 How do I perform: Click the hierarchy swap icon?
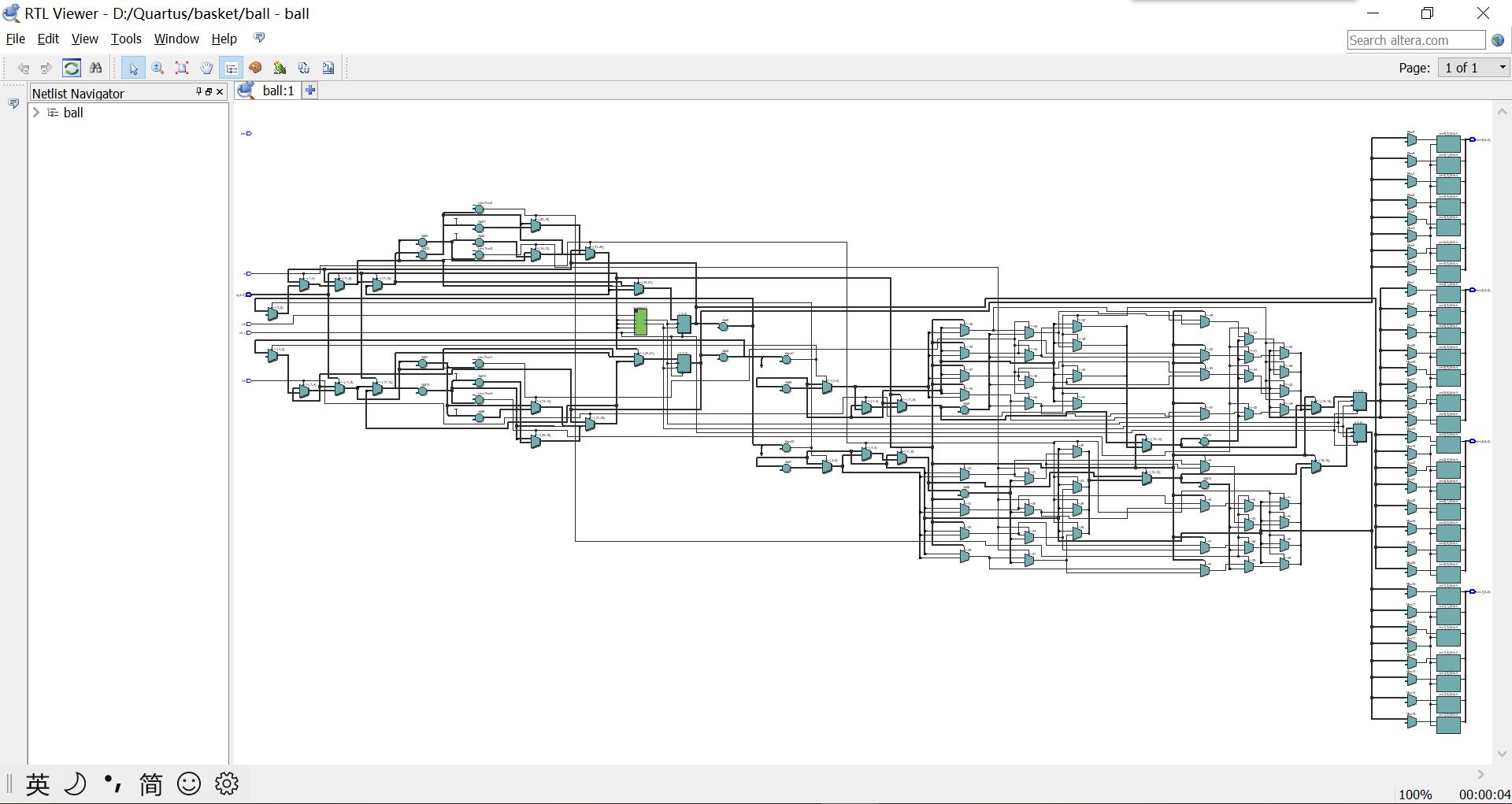point(304,68)
